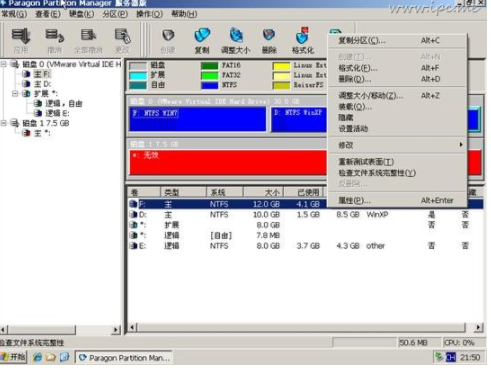Viewport: 491px width, 374px height.
Task: Click the Paragon Partition Man... taskbar button
Action: [123, 358]
